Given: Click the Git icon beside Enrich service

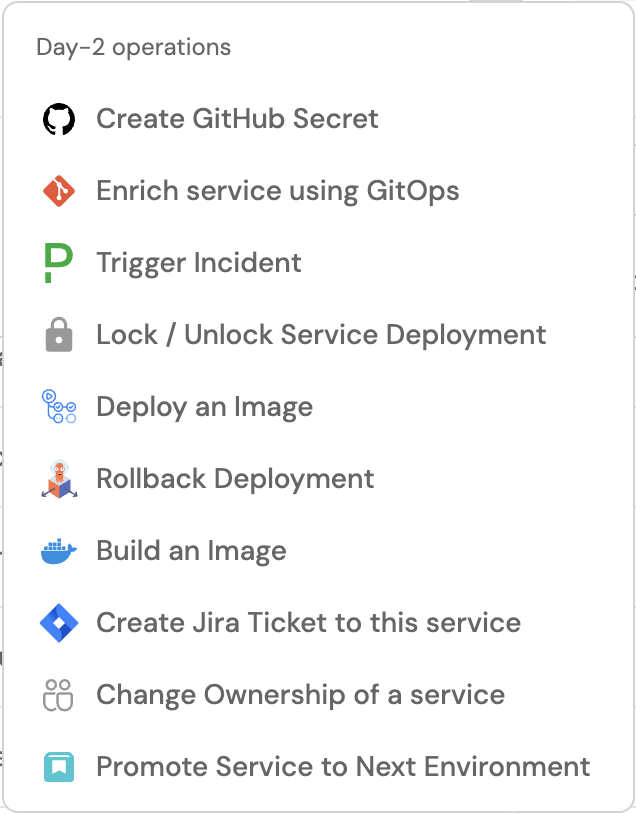Looking at the screenshot, I should pos(59,191).
